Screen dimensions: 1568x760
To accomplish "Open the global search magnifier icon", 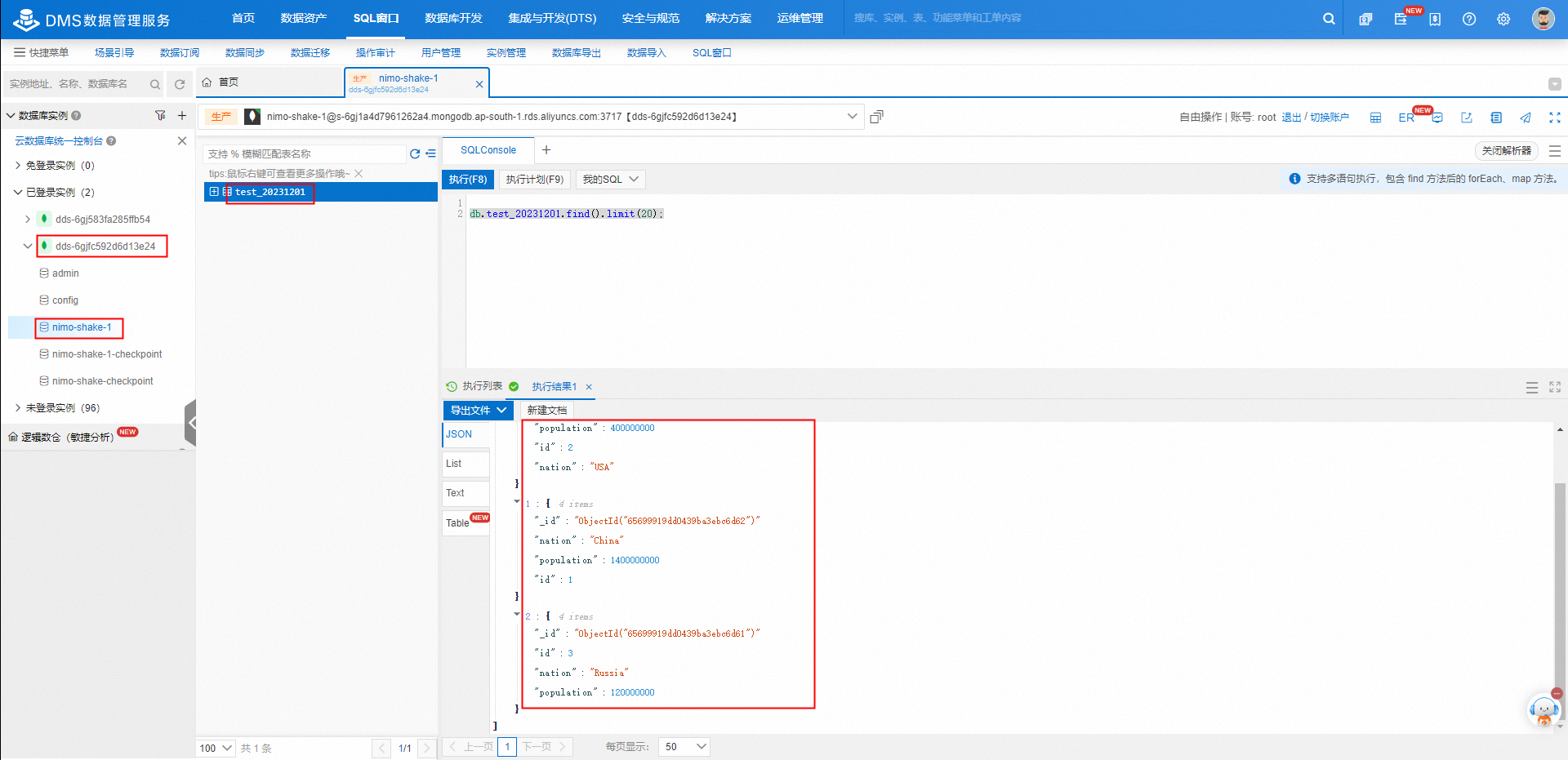I will 1329,18.
